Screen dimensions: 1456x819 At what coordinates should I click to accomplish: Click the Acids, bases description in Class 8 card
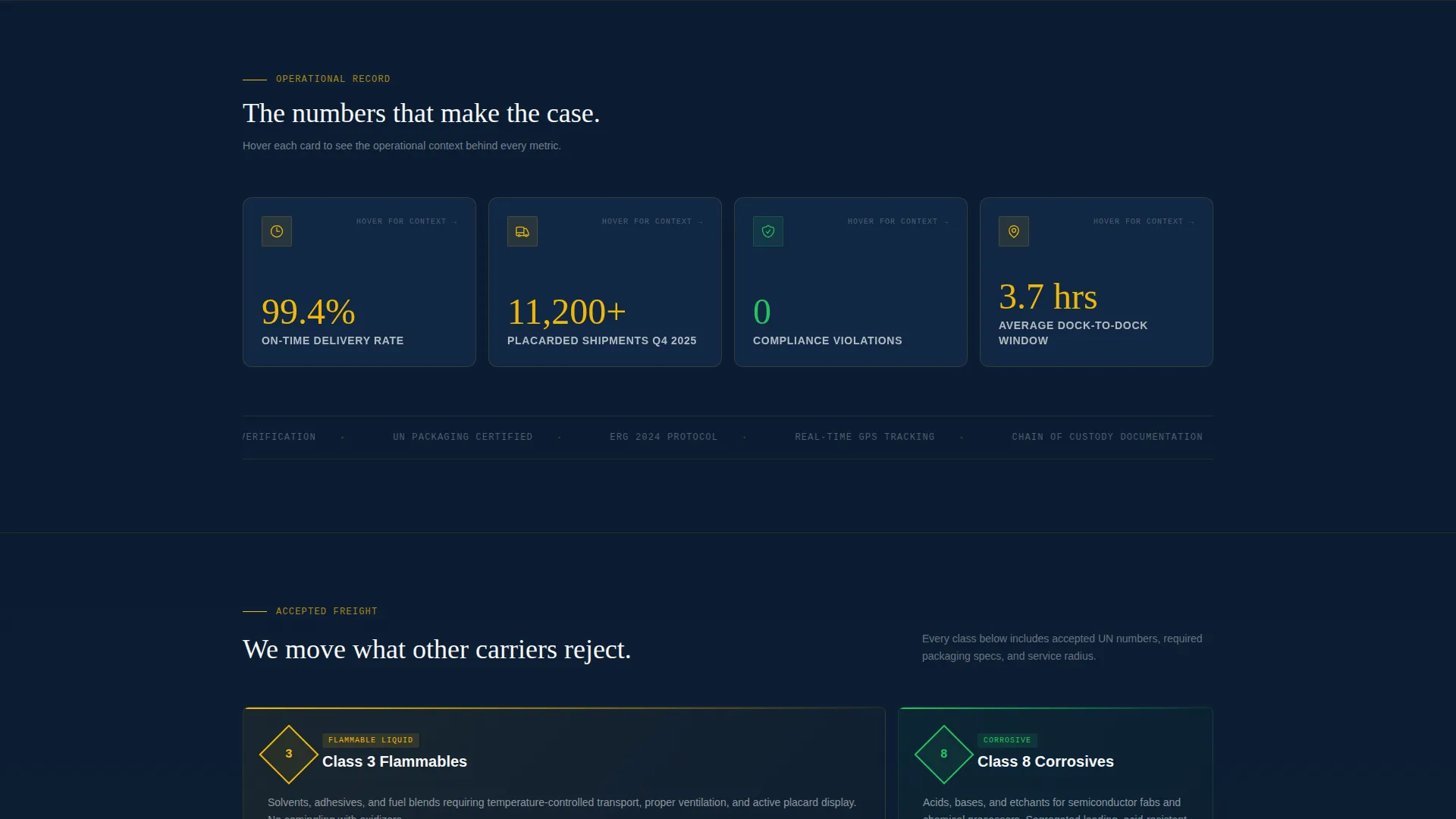pos(1054,808)
